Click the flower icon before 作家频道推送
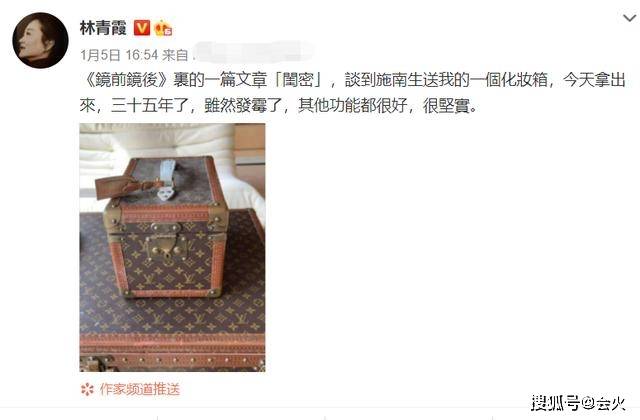Image resolution: width=640 pixels, height=420 pixels. click(x=87, y=389)
